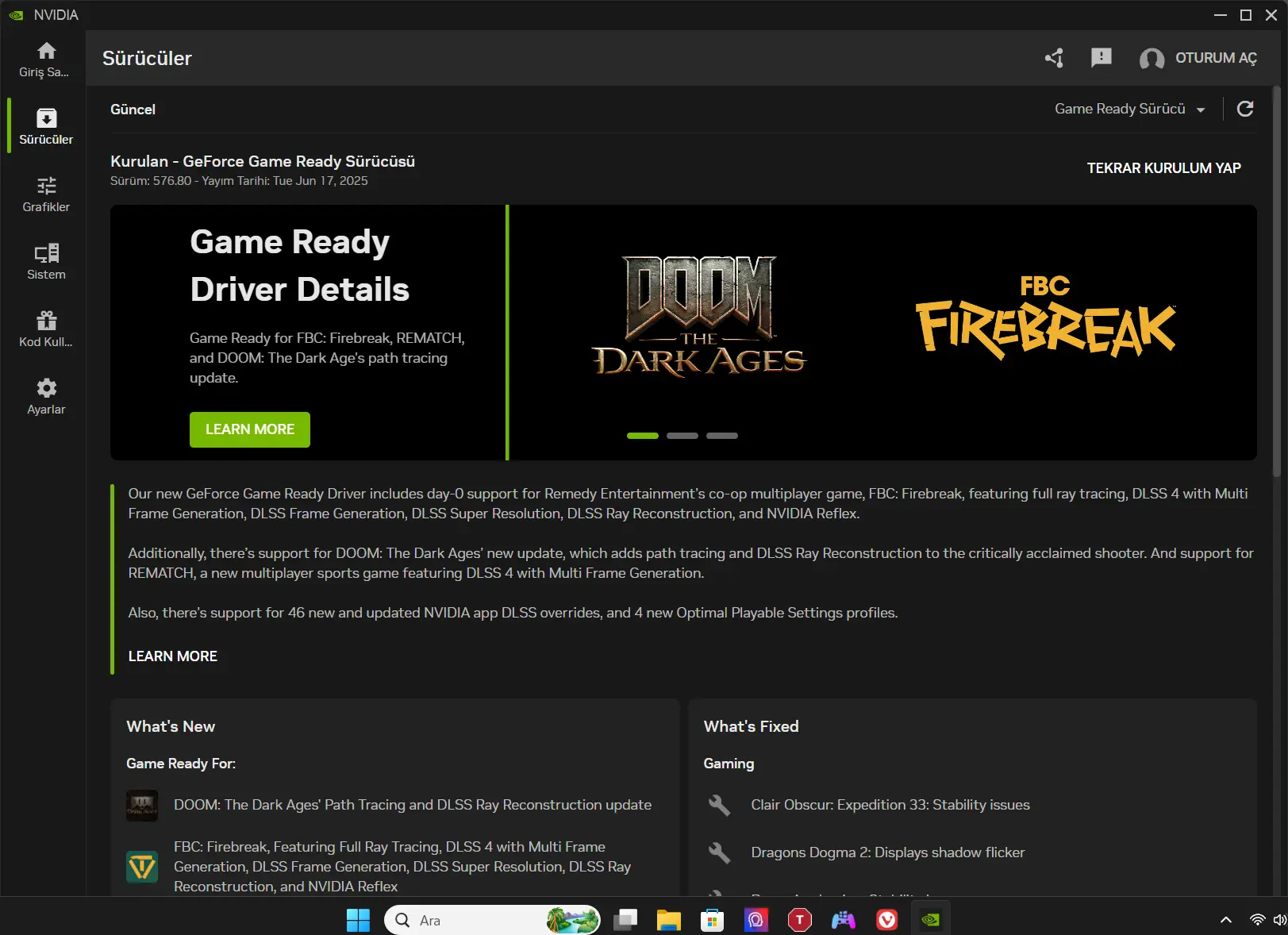Open the purple circular app on taskbar
This screenshot has height=935, width=1288.
[x=755, y=920]
